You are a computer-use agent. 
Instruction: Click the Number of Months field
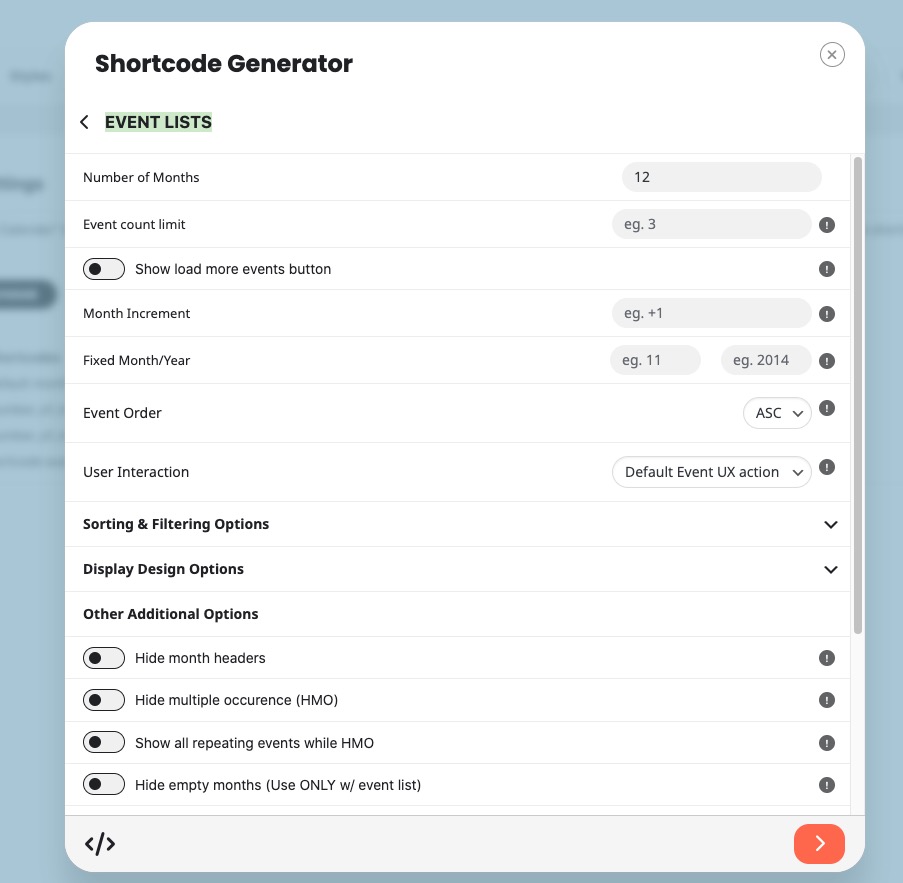(722, 177)
